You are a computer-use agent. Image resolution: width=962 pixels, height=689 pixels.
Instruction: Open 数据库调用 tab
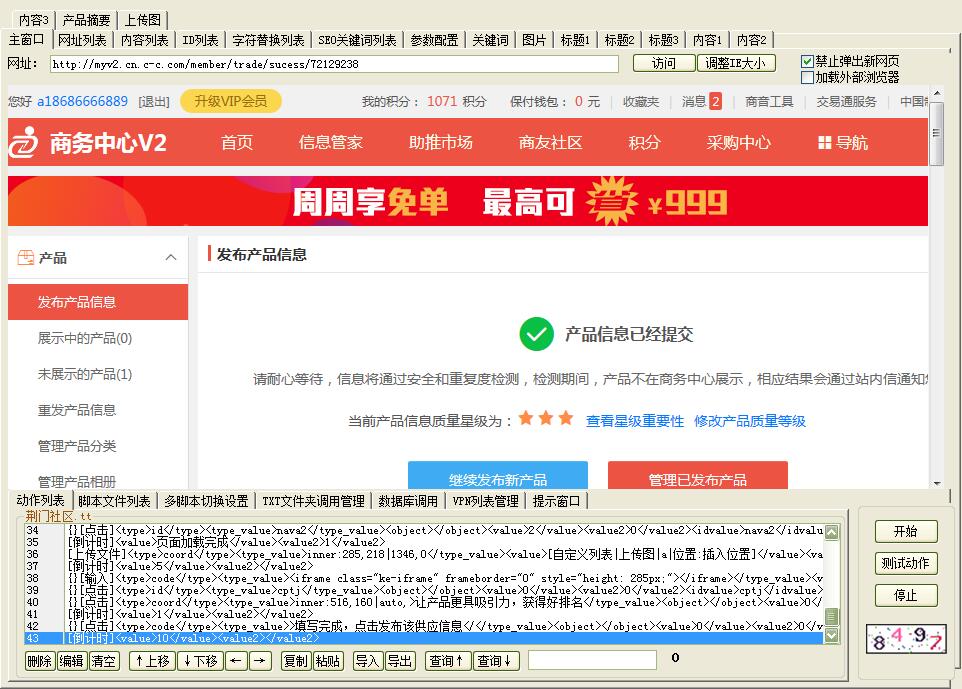coord(408,501)
